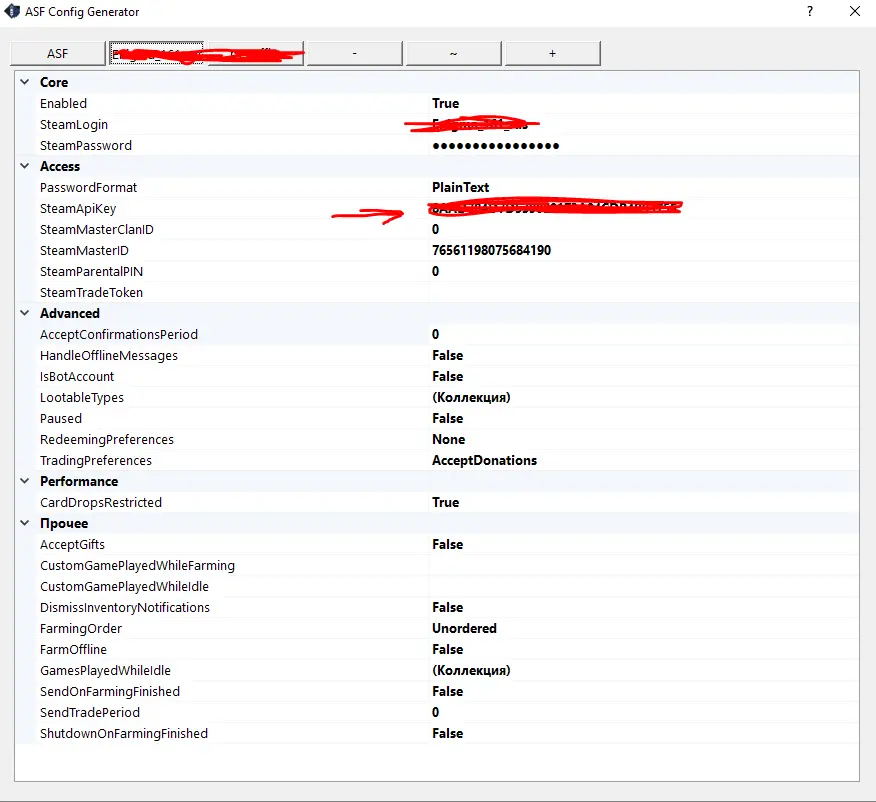Toggle AcceptGifts value False
Screen dimensions: 876x802
(x=447, y=544)
